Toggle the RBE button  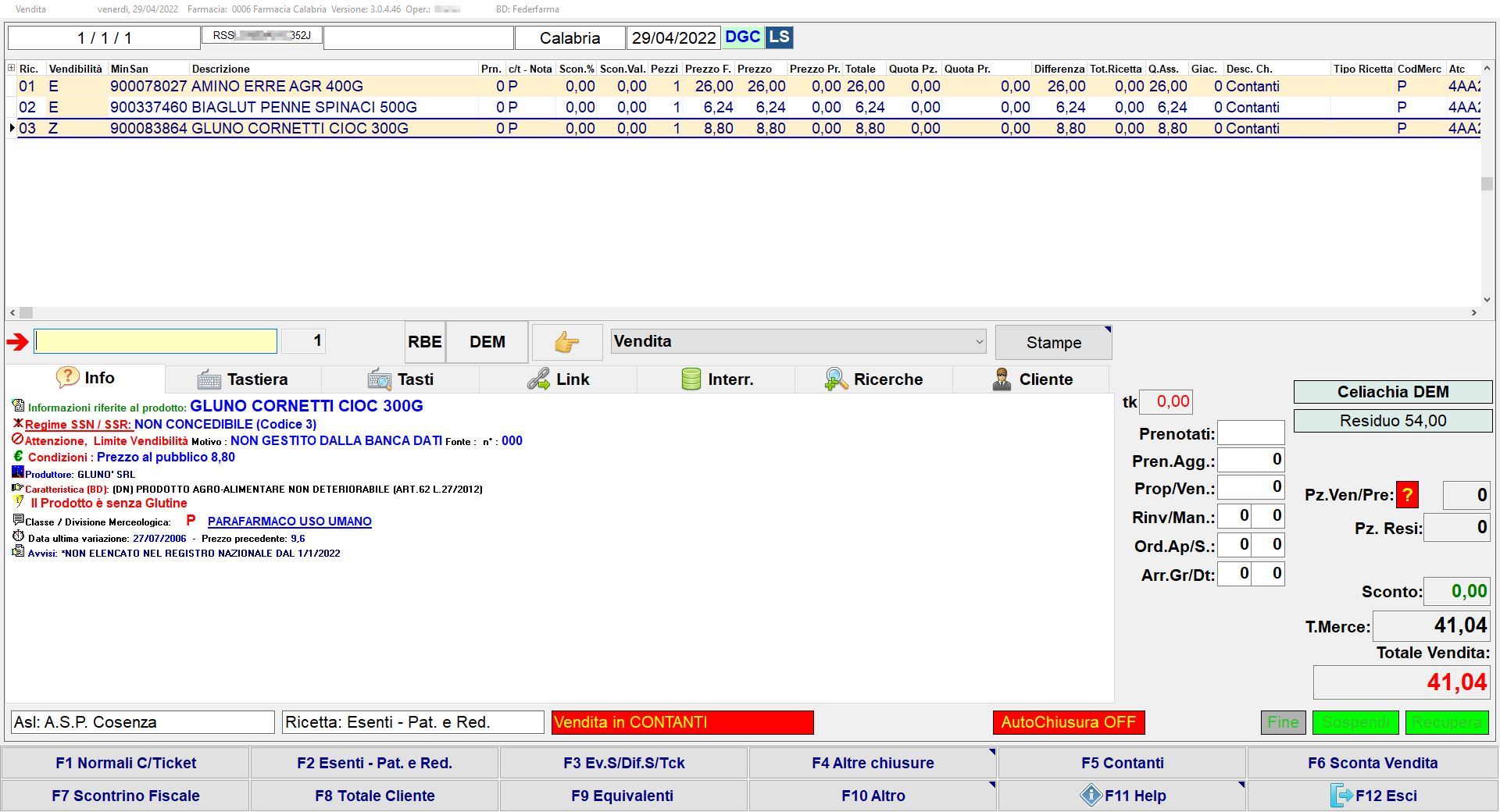(425, 342)
